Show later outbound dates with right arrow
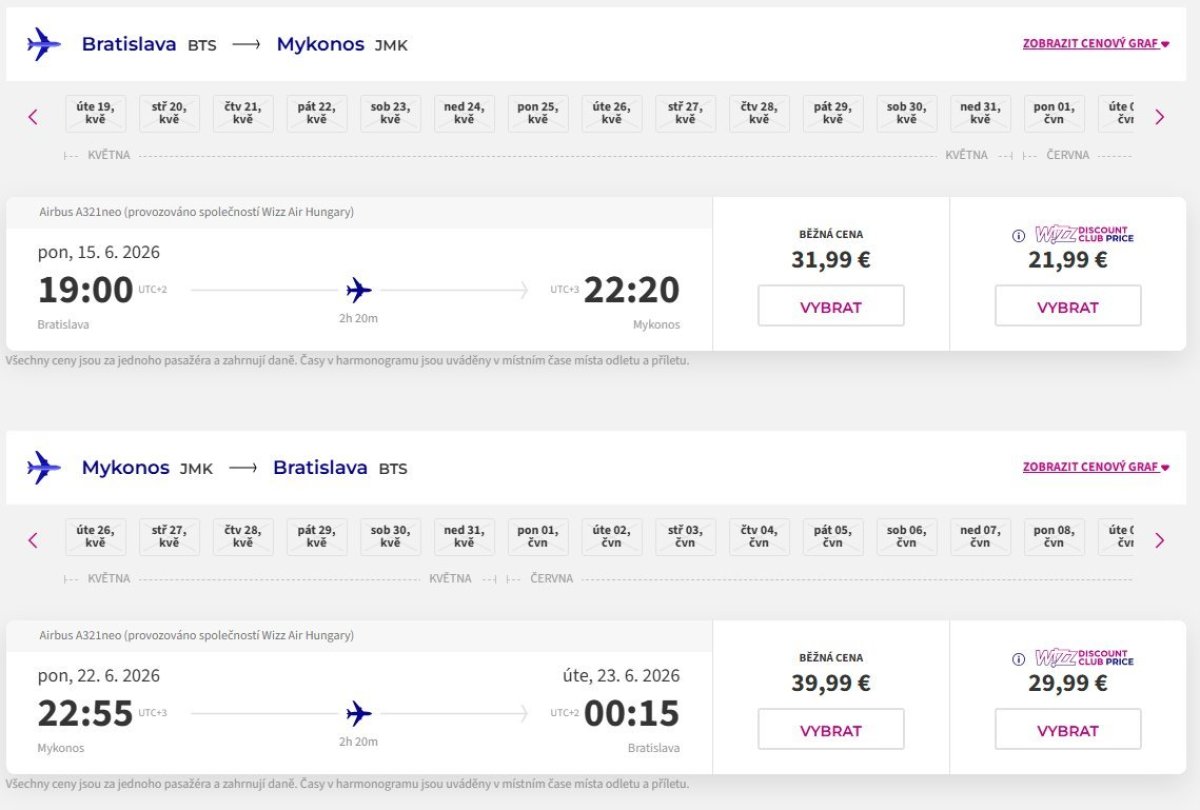Image resolution: width=1200 pixels, height=810 pixels. (1159, 117)
